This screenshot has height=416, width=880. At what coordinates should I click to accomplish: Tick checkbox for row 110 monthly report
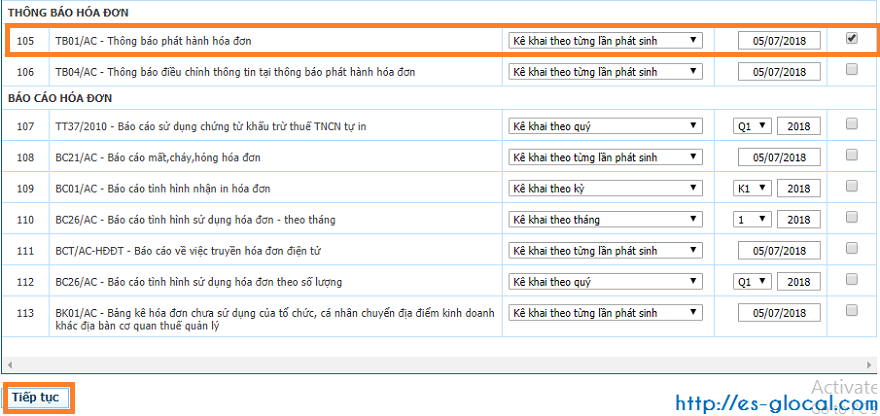[852, 217]
